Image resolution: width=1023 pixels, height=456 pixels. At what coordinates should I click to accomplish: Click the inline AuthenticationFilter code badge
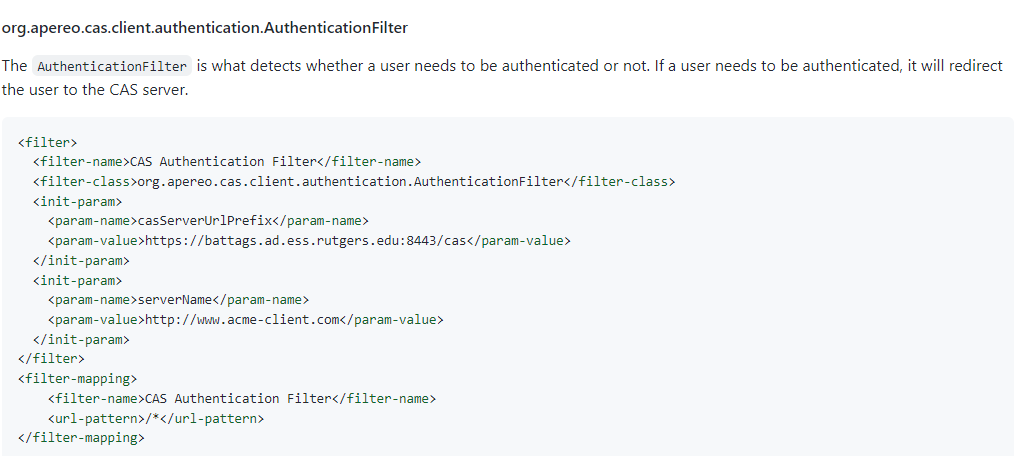click(x=111, y=66)
